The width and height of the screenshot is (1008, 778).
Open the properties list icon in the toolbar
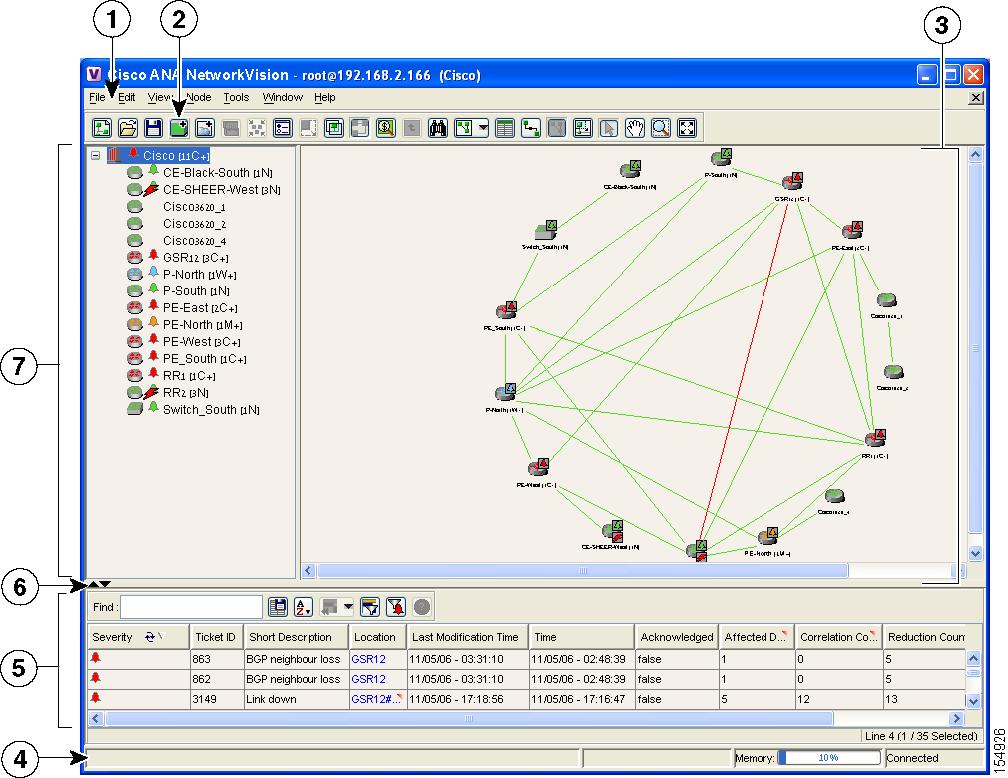(282, 128)
